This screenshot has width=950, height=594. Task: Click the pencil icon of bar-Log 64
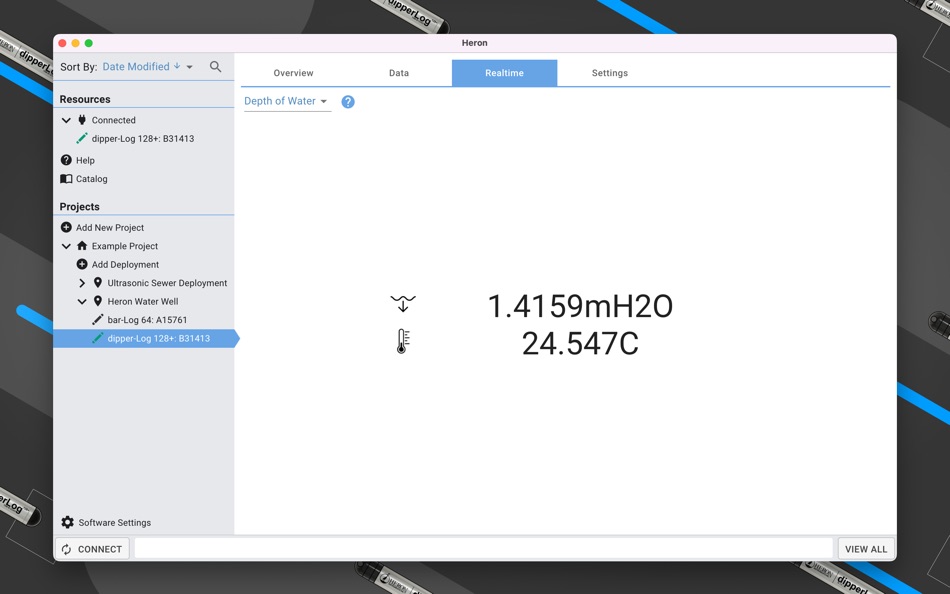pos(98,319)
